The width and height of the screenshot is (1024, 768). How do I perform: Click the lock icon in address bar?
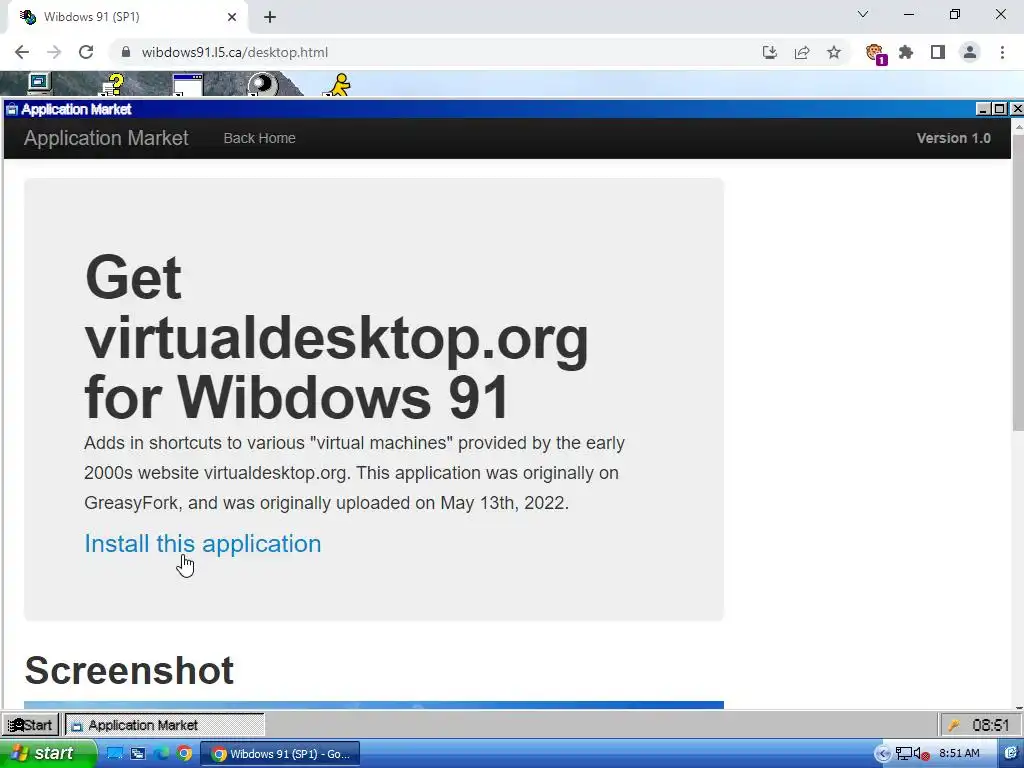pos(127,52)
